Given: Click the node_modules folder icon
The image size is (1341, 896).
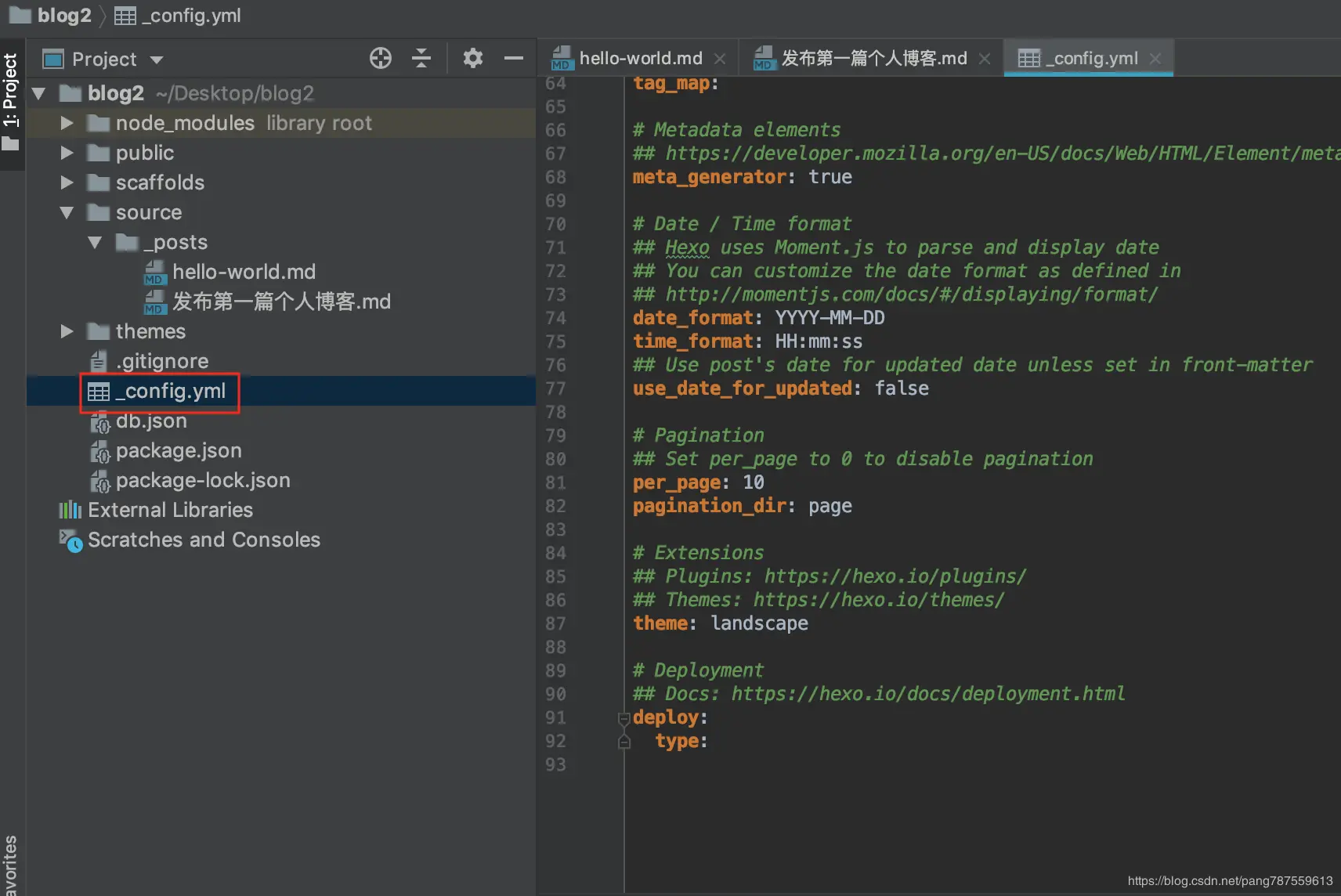Looking at the screenshot, I should point(98,124).
